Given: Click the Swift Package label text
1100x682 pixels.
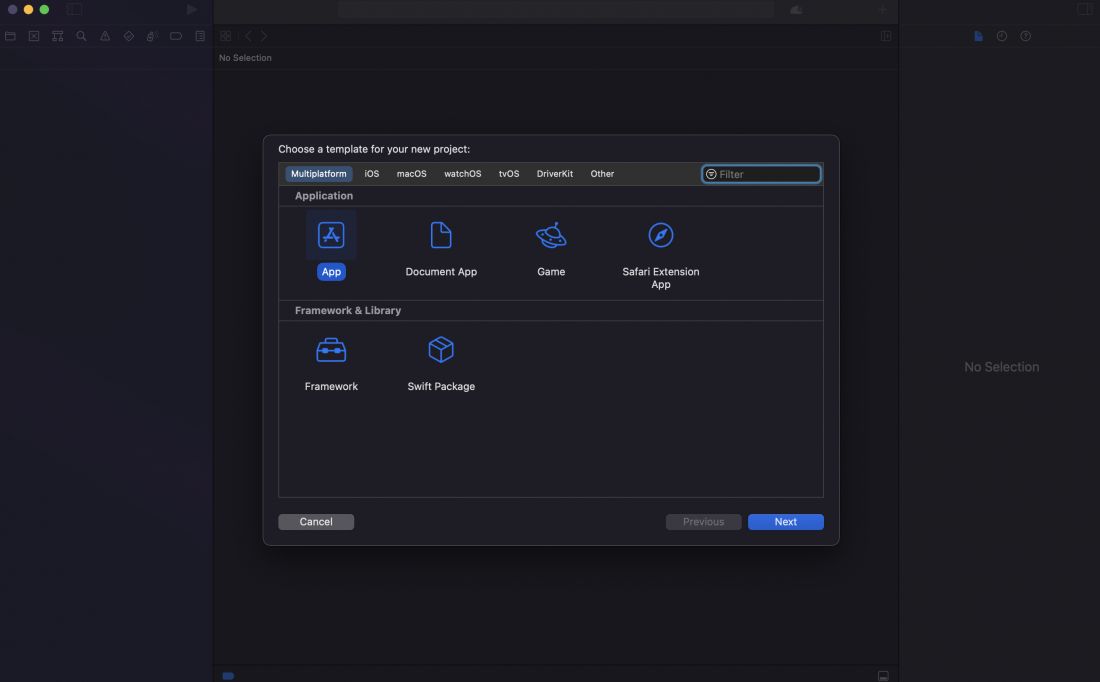Looking at the screenshot, I should click(441, 387).
